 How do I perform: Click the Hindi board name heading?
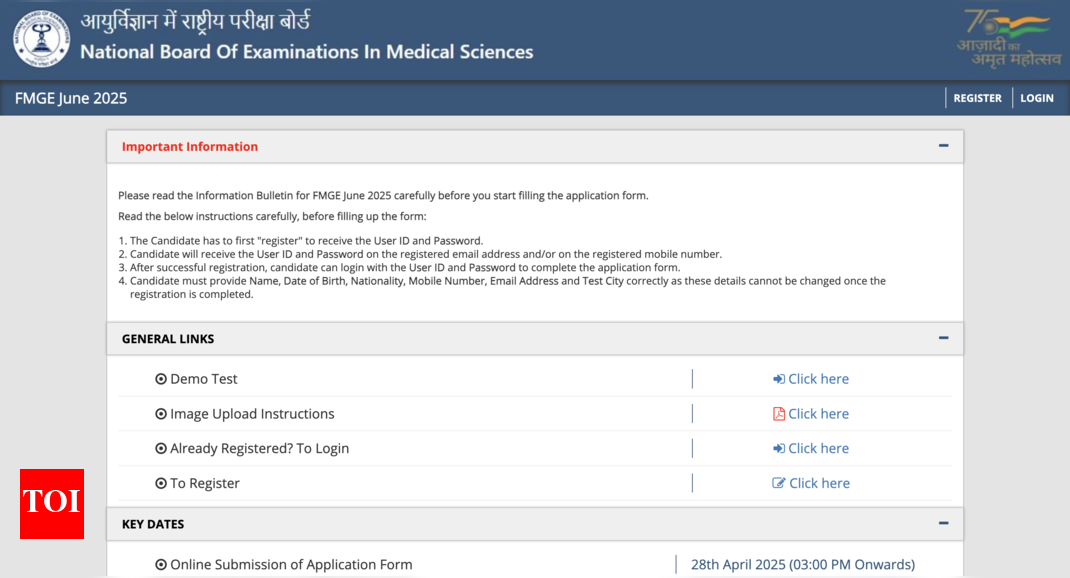coord(195,21)
